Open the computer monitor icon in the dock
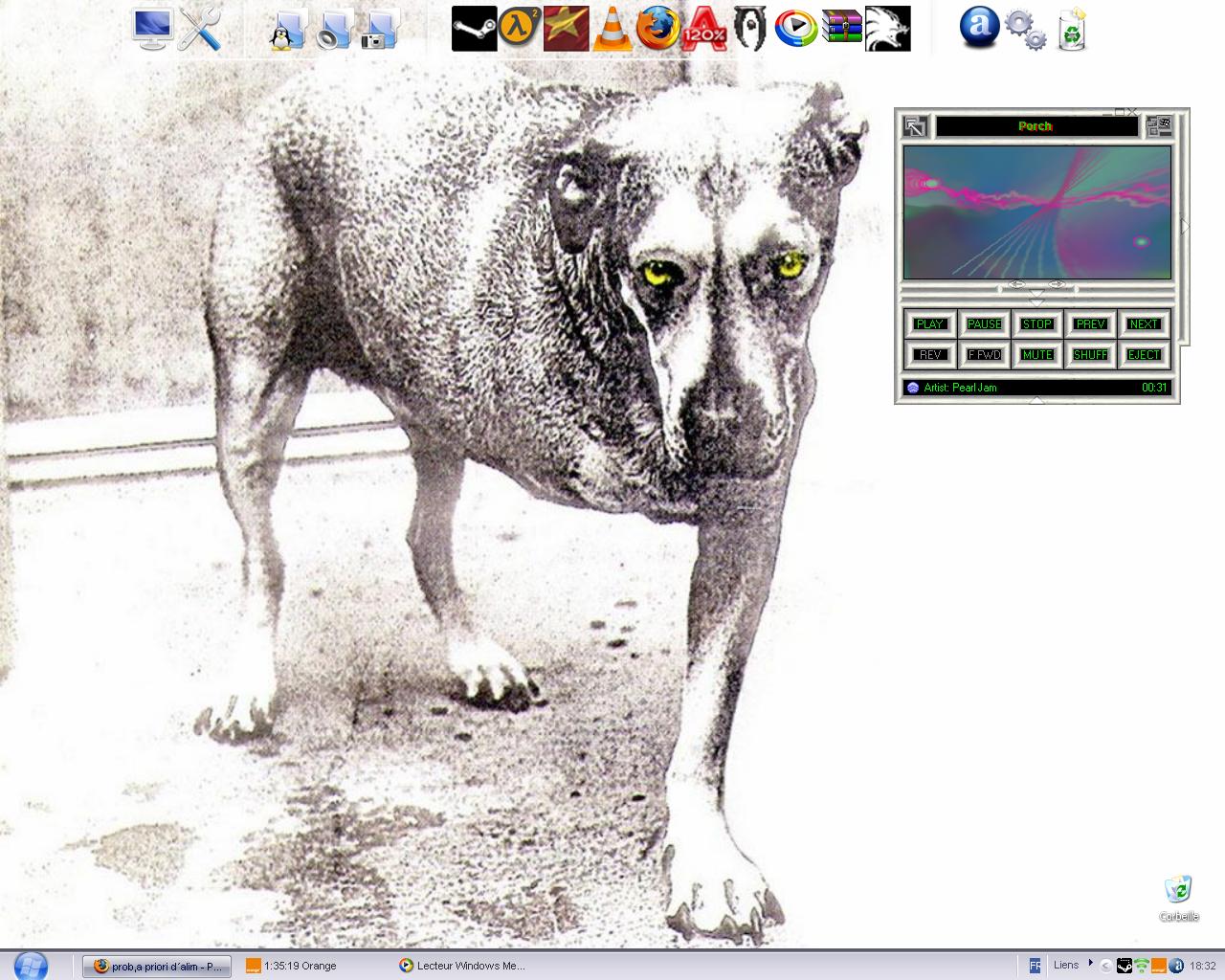The width and height of the screenshot is (1225, 980). pos(152,29)
